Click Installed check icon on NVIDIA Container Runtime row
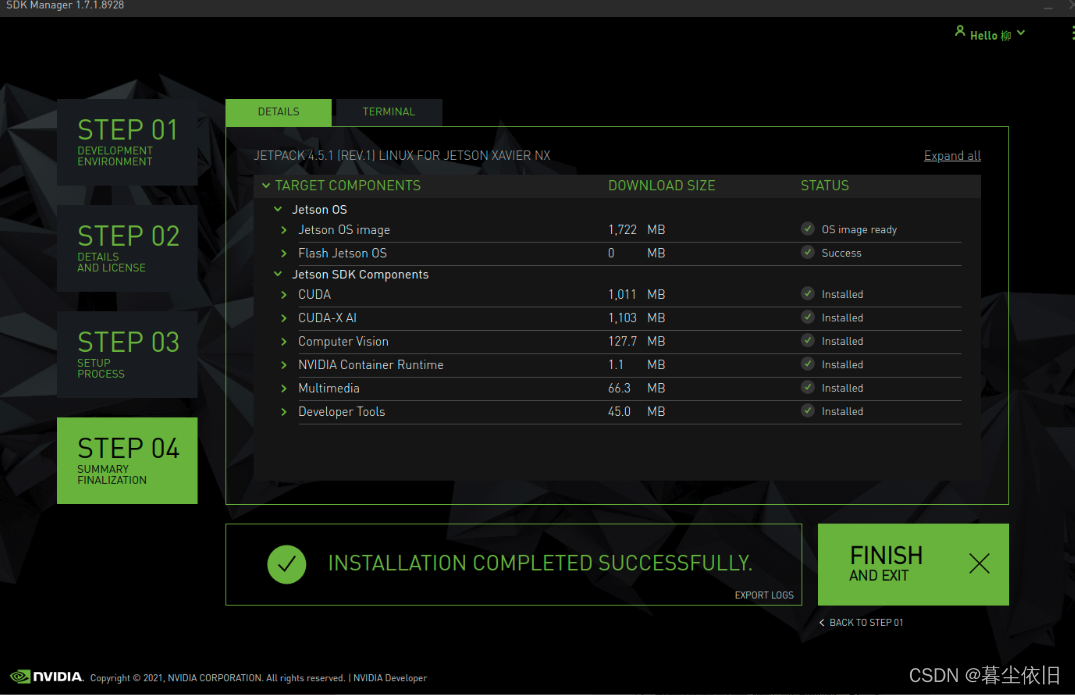This screenshot has width=1075, height=695. coord(808,363)
